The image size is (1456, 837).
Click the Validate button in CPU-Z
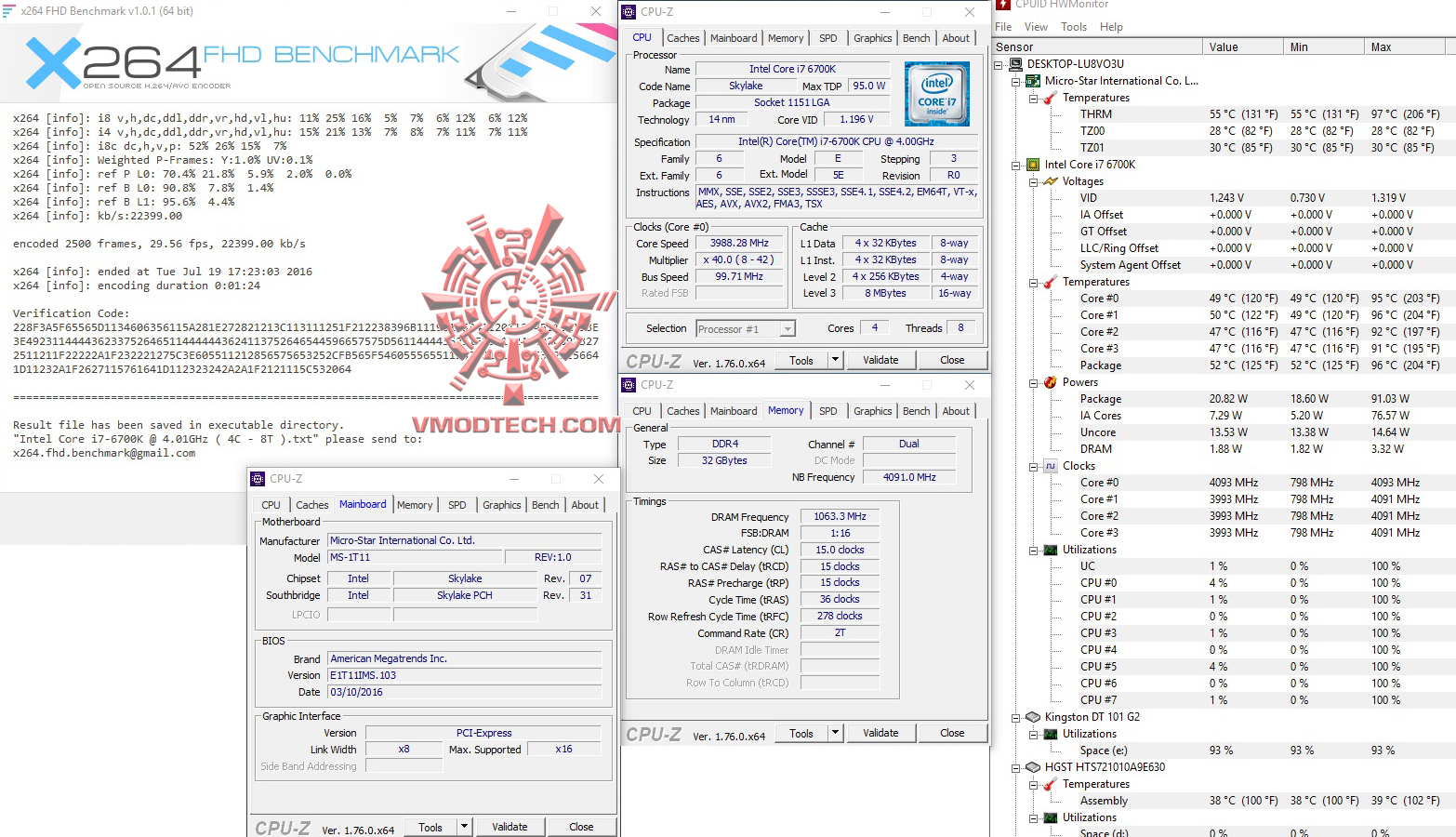coord(880,359)
